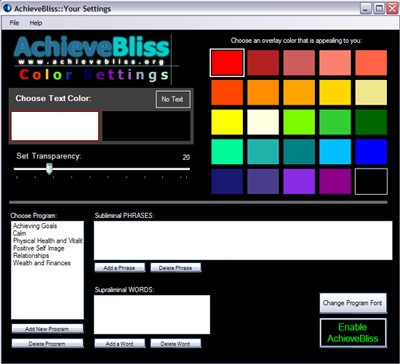Image resolution: width=400 pixels, height=364 pixels.
Task: Close the AchieveBliss settings window
Action: pyautogui.click(x=392, y=8)
